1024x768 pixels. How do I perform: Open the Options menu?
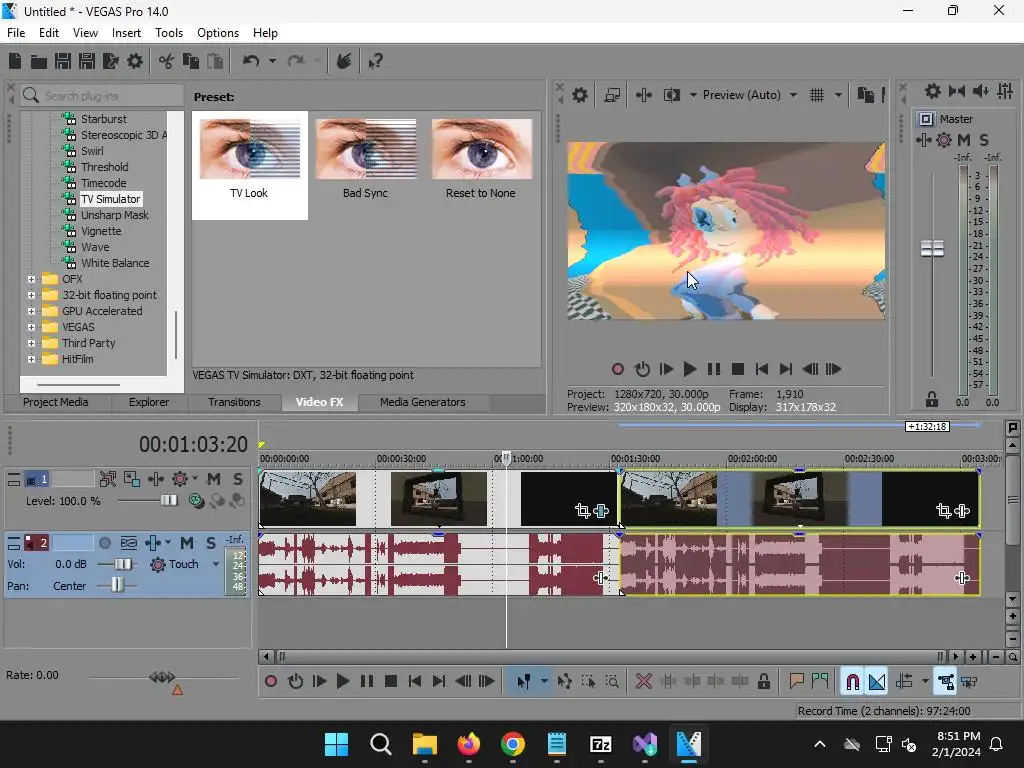217,33
